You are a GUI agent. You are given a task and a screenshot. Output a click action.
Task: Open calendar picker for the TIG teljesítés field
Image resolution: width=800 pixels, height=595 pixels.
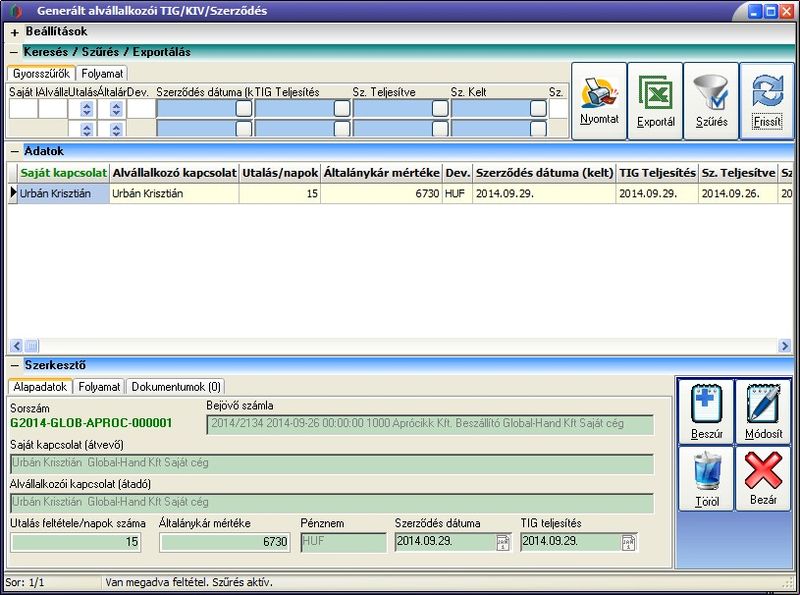click(628, 542)
